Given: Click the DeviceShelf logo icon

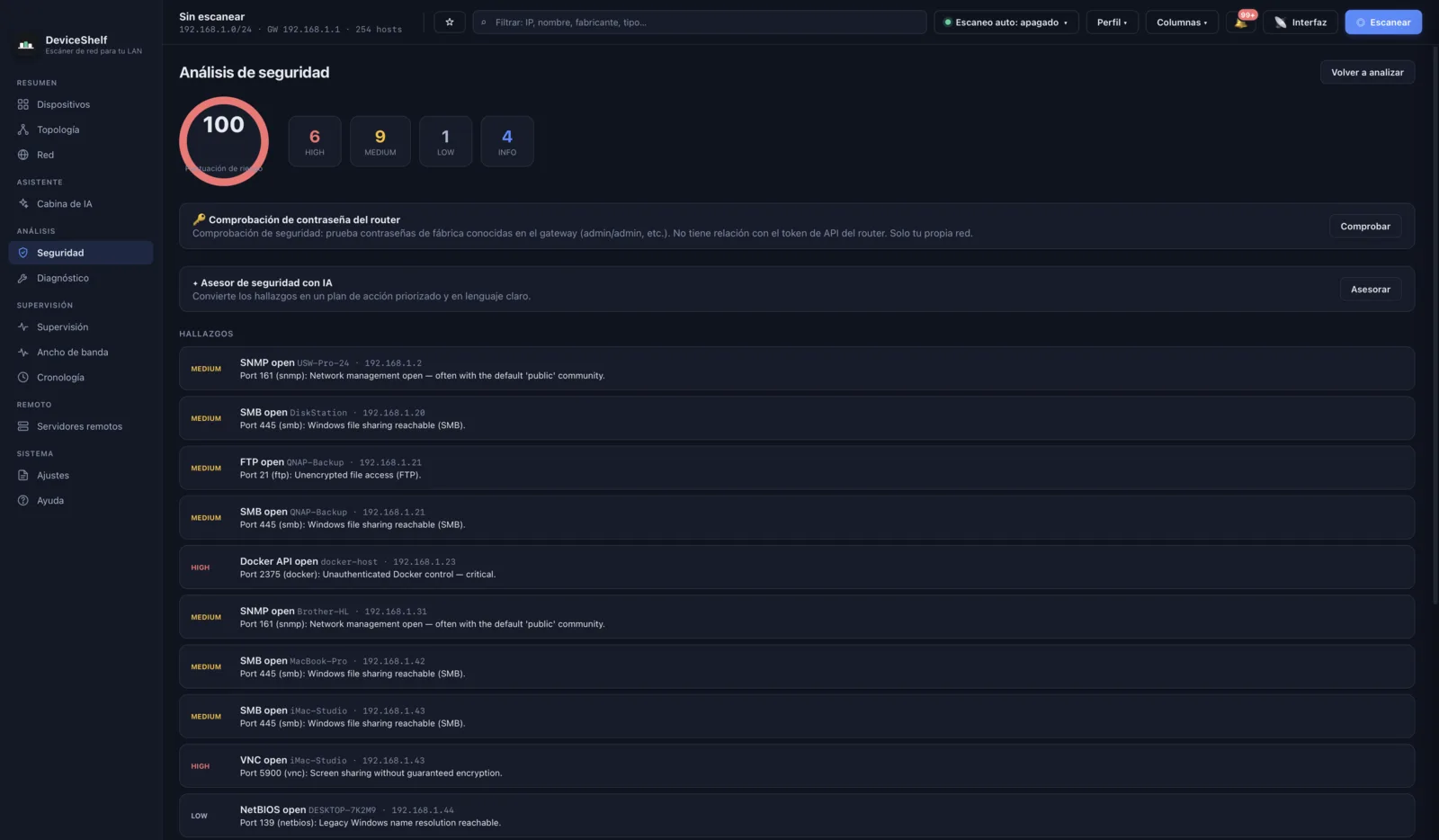Looking at the screenshot, I should 26,44.
